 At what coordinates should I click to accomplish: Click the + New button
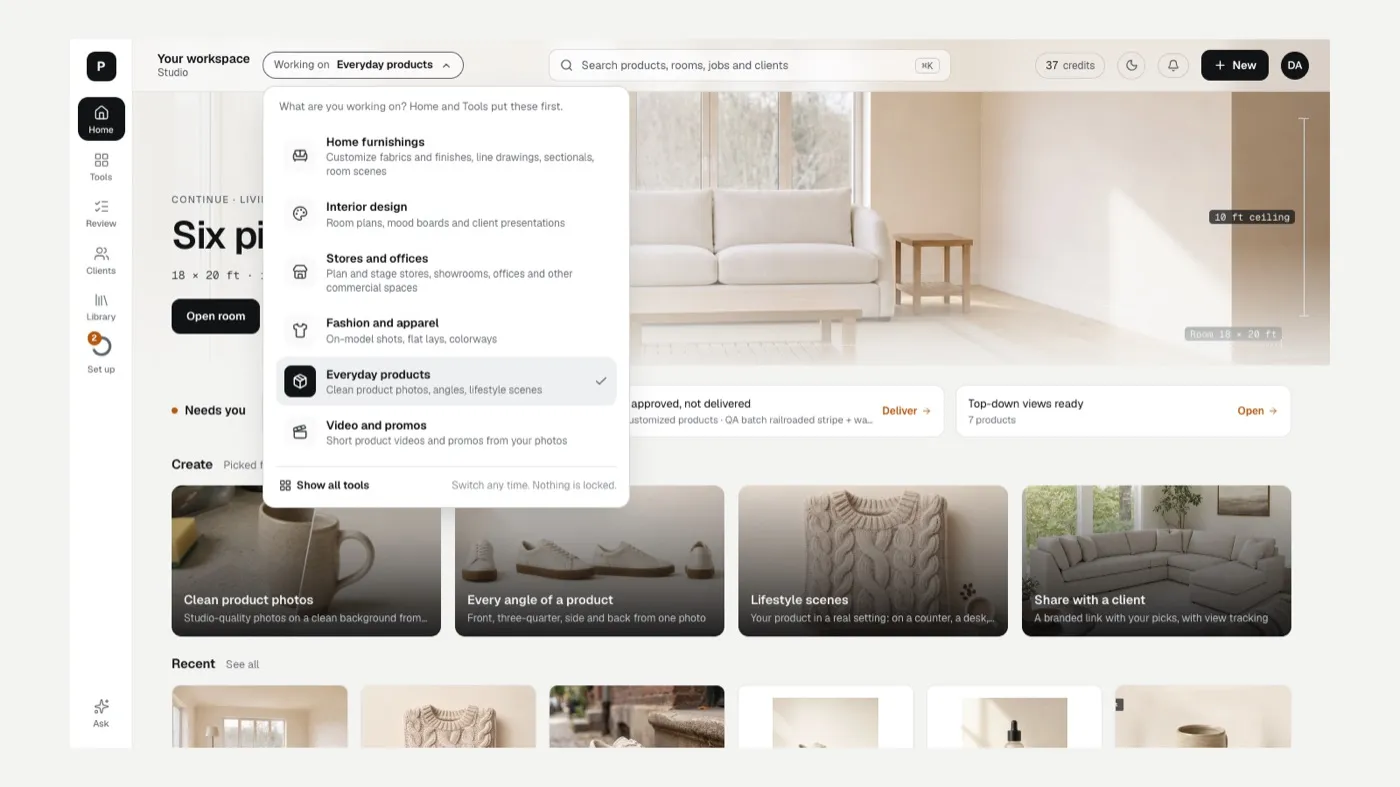[x=1235, y=65]
